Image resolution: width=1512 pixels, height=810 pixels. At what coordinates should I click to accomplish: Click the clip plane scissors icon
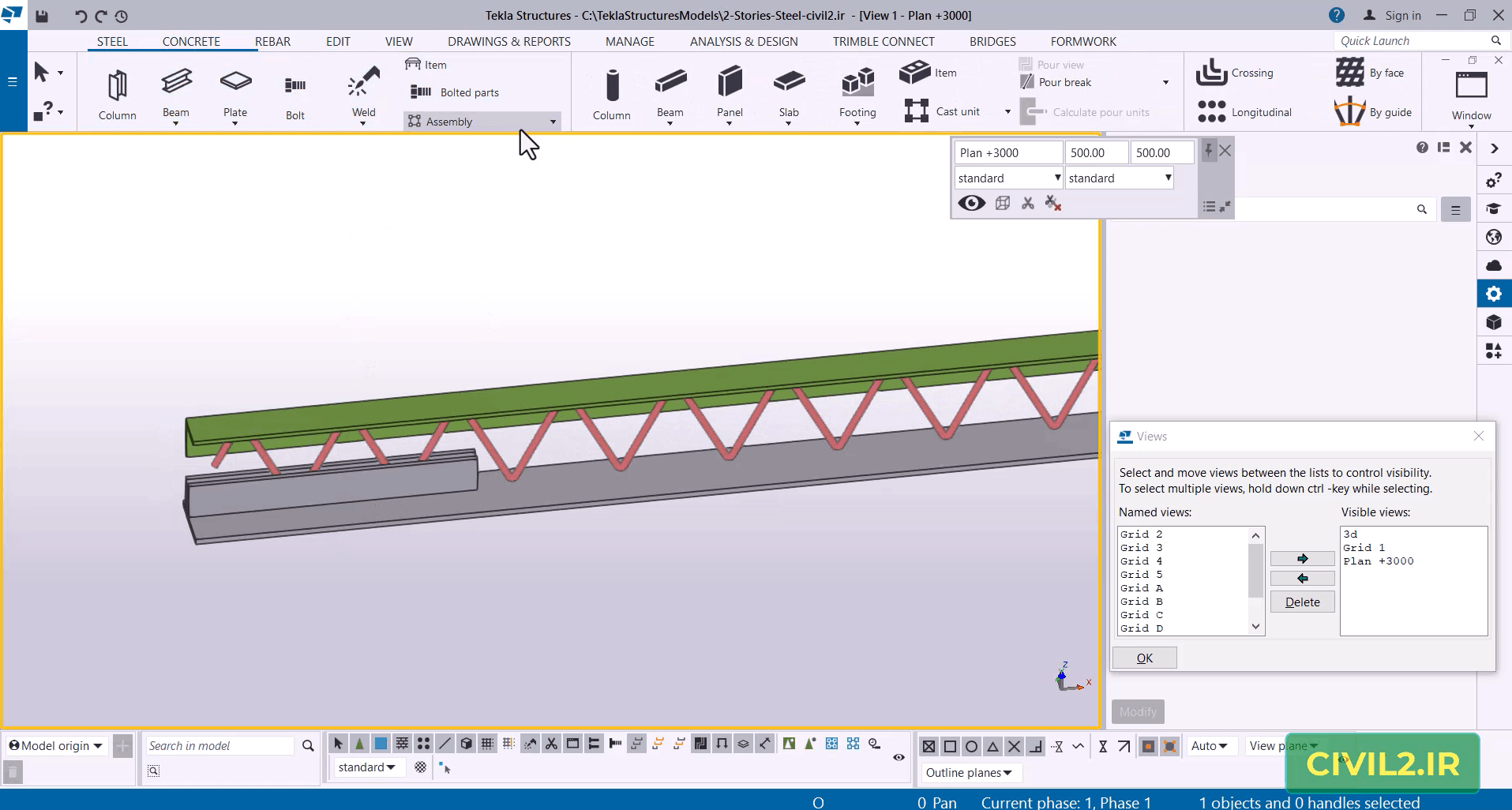coord(1027,204)
